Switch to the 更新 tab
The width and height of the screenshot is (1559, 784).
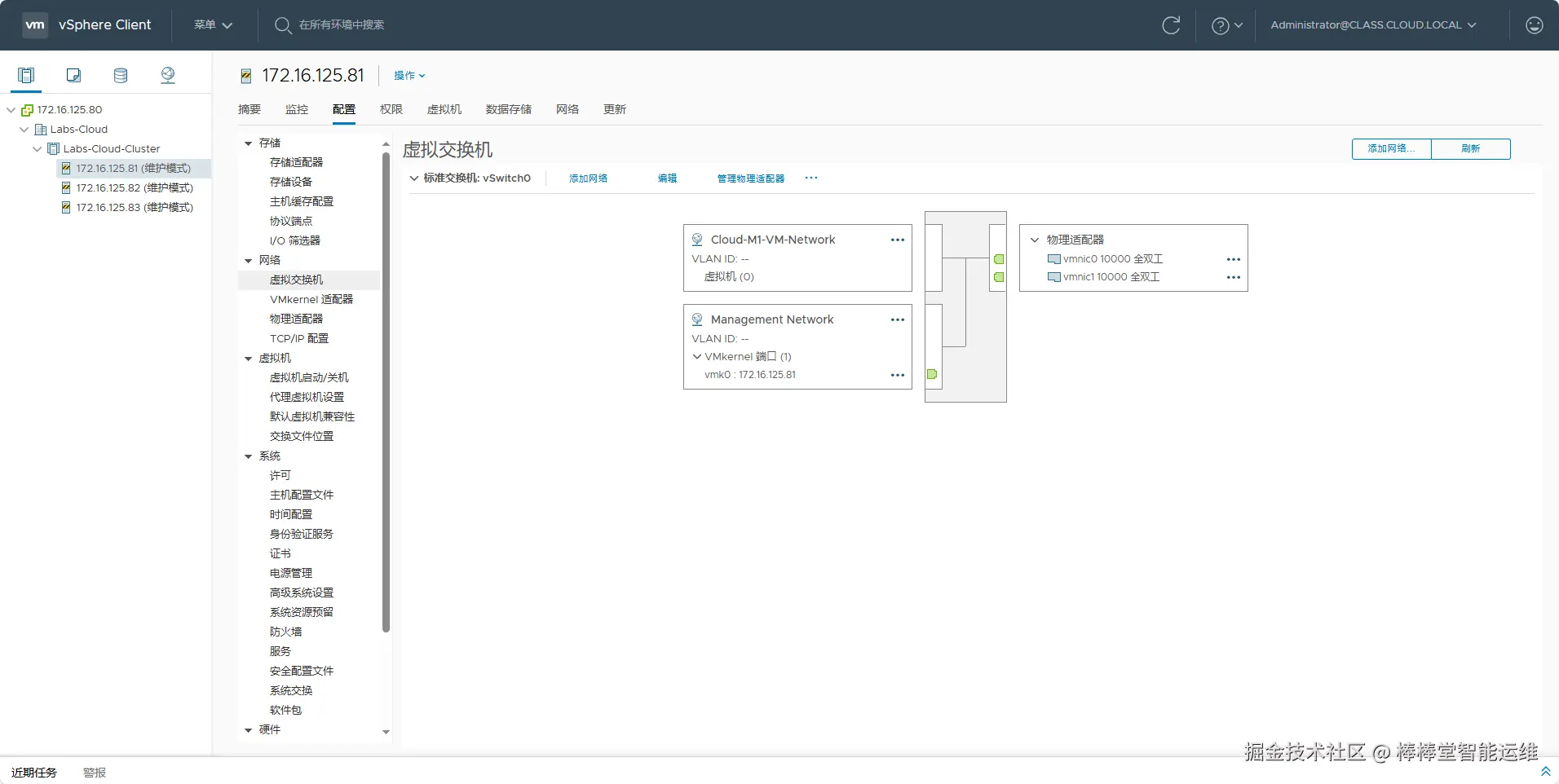pos(615,109)
